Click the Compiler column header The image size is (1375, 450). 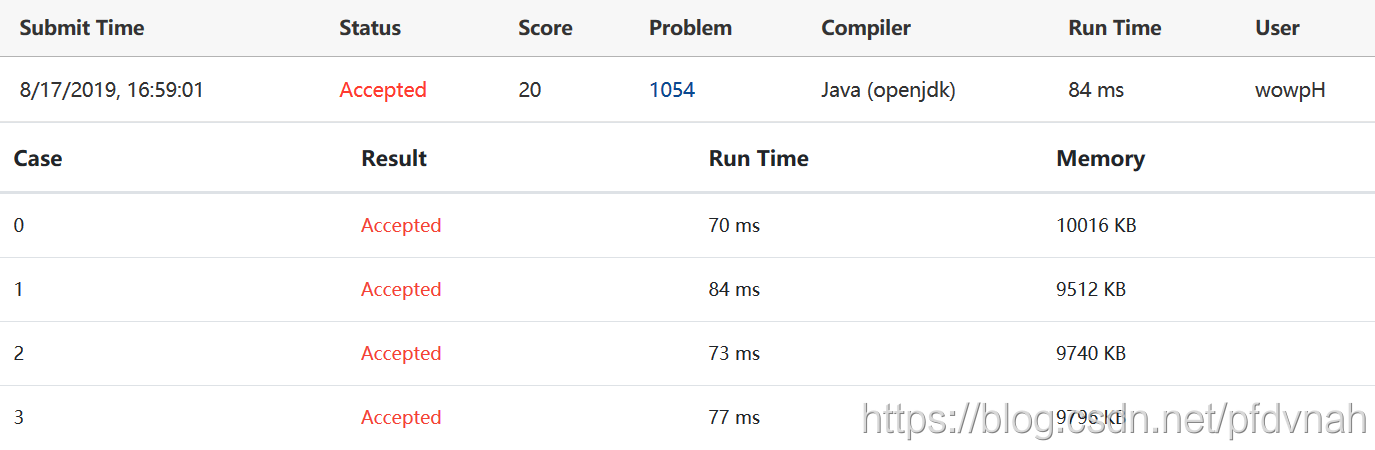(866, 28)
